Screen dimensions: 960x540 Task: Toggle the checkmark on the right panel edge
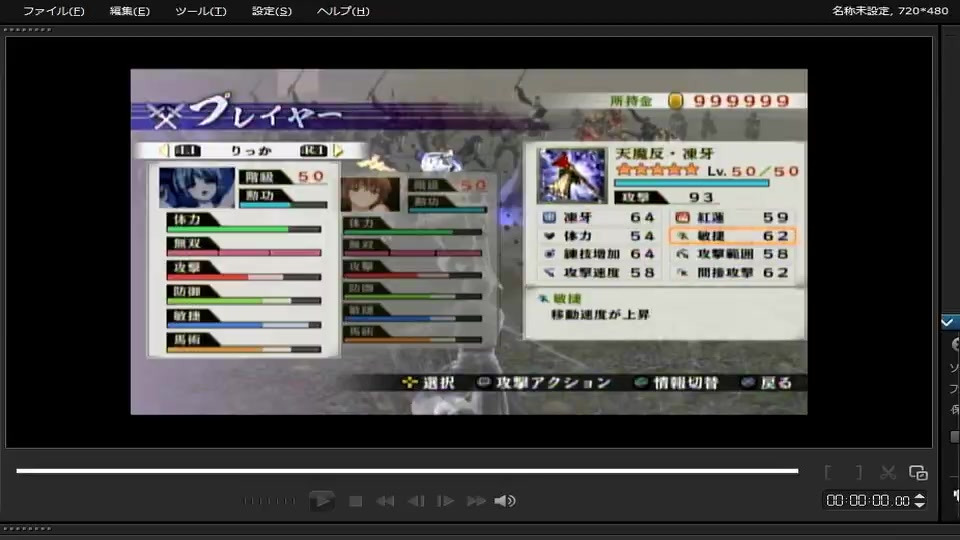click(948, 322)
